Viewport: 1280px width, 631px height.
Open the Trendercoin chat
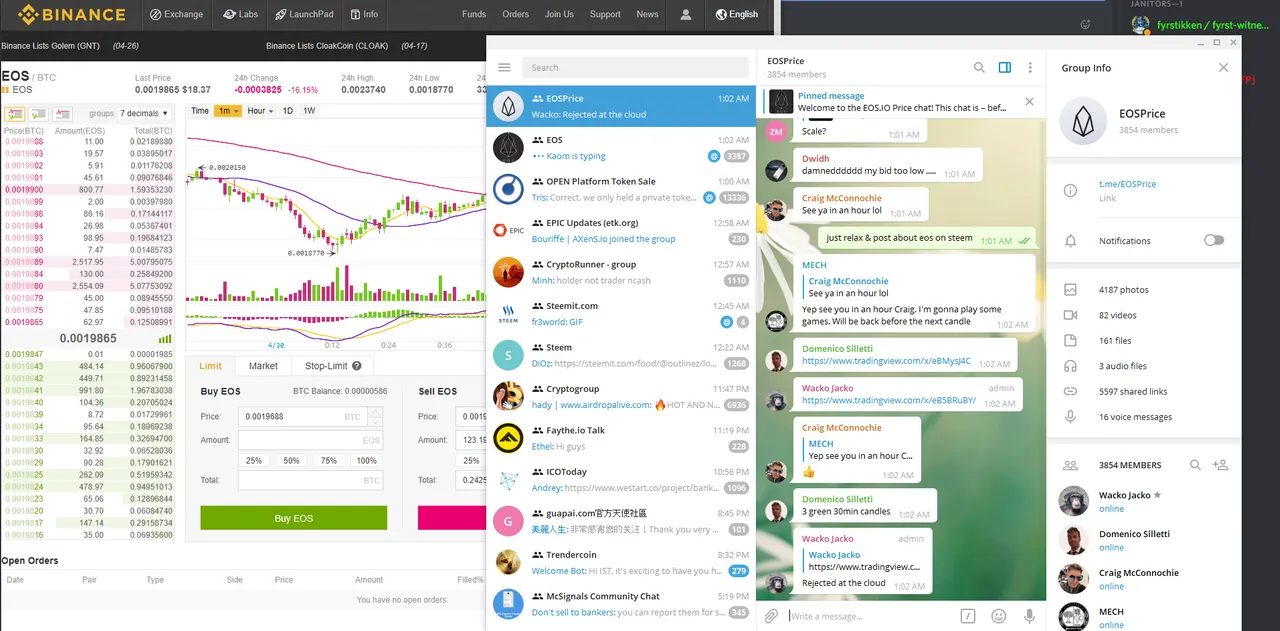pyautogui.click(x=621, y=562)
